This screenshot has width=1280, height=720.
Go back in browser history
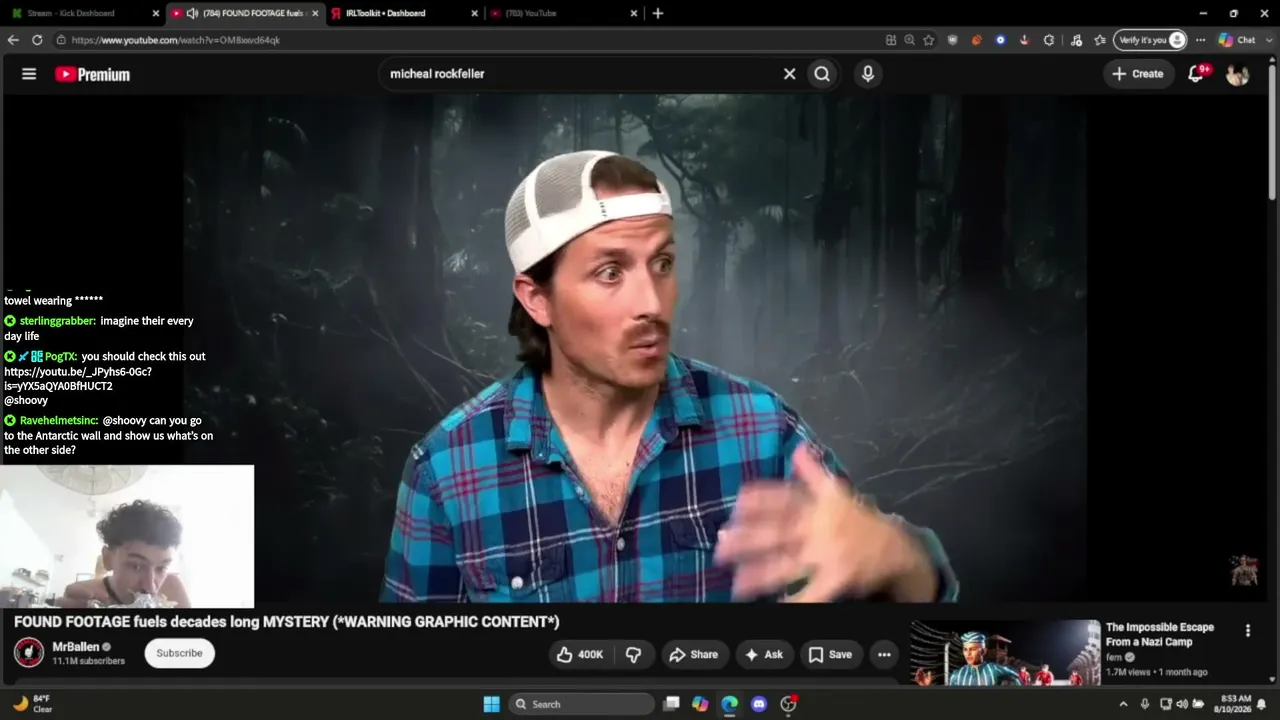[x=13, y=40]
